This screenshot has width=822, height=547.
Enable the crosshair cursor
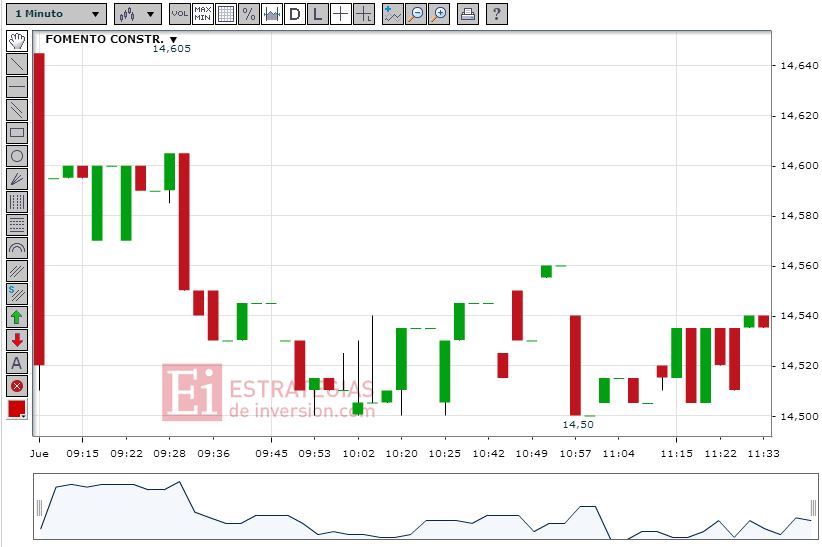[x=341, y=14]
